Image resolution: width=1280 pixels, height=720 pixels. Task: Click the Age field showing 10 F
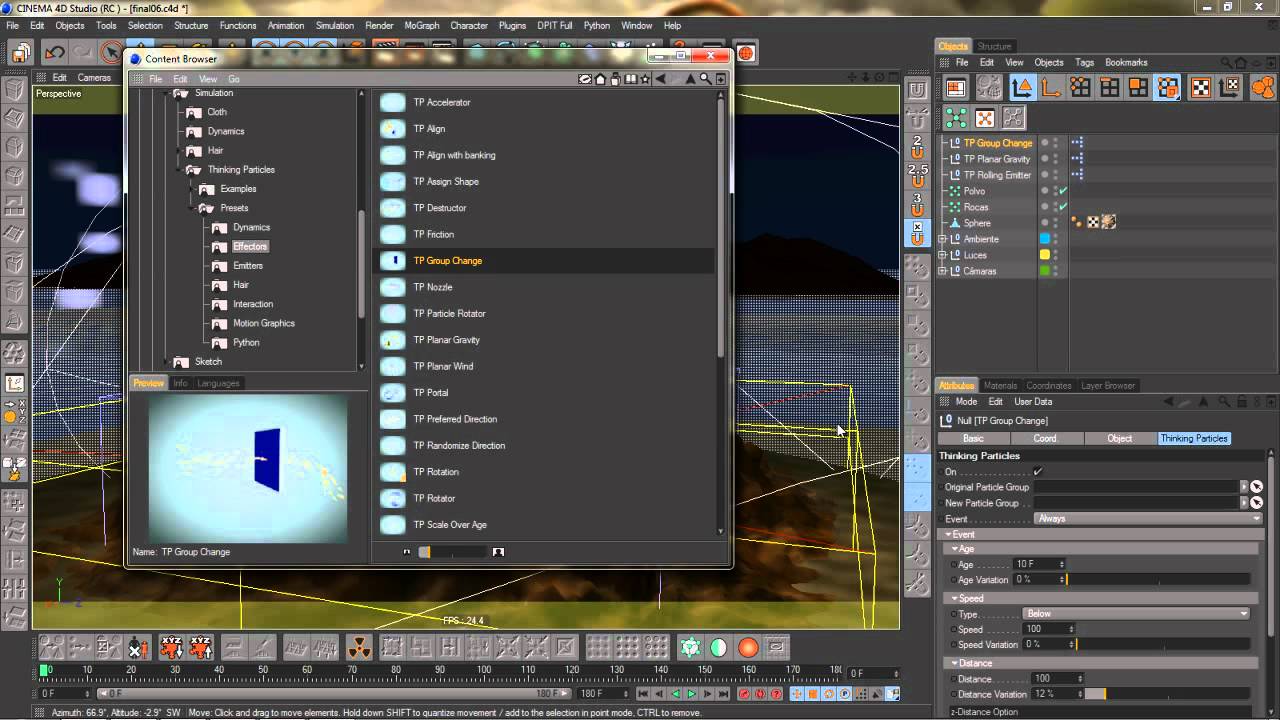(1040, 564)
